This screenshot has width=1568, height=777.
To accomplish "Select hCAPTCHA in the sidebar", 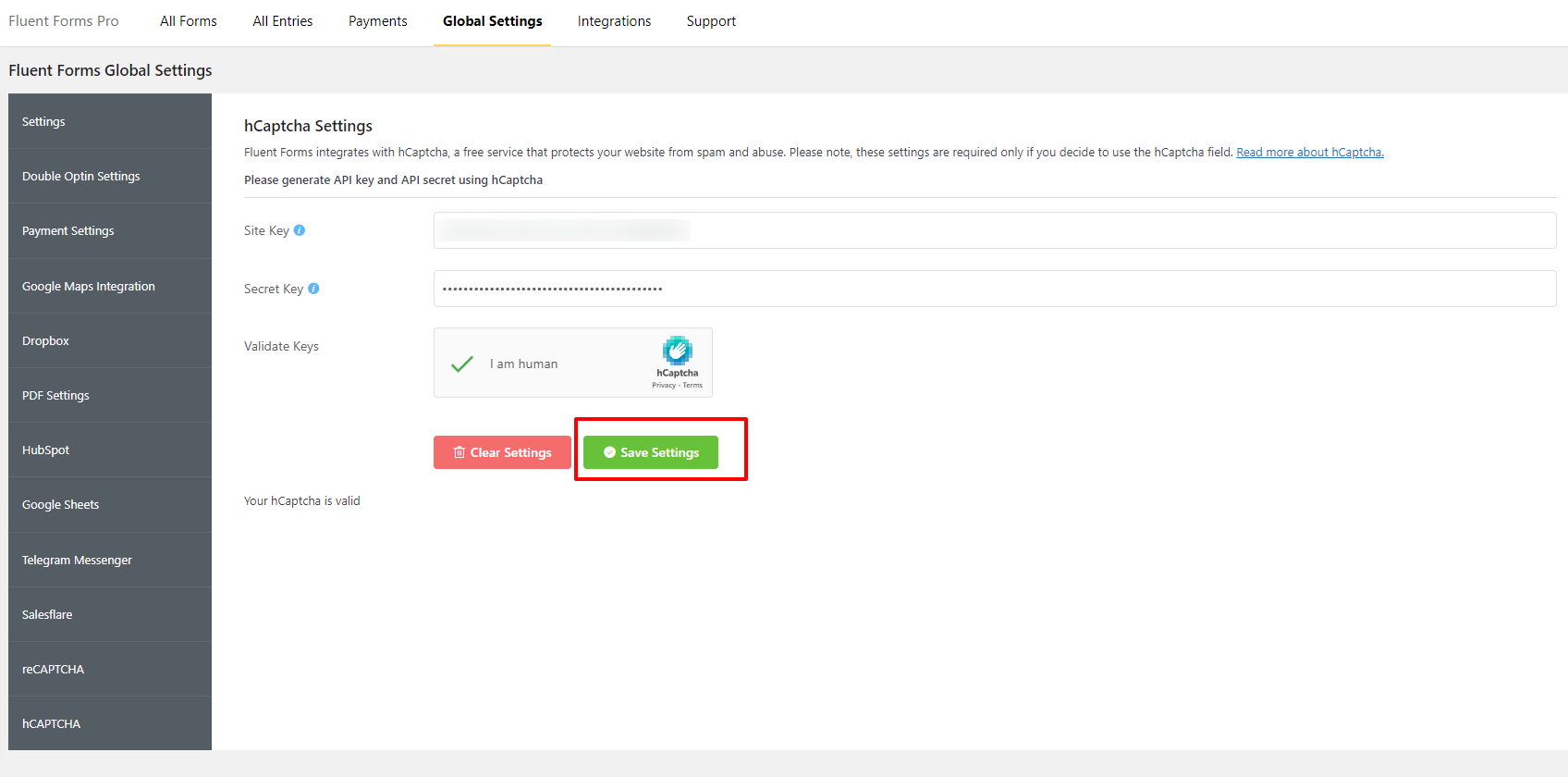I will 110,723.
